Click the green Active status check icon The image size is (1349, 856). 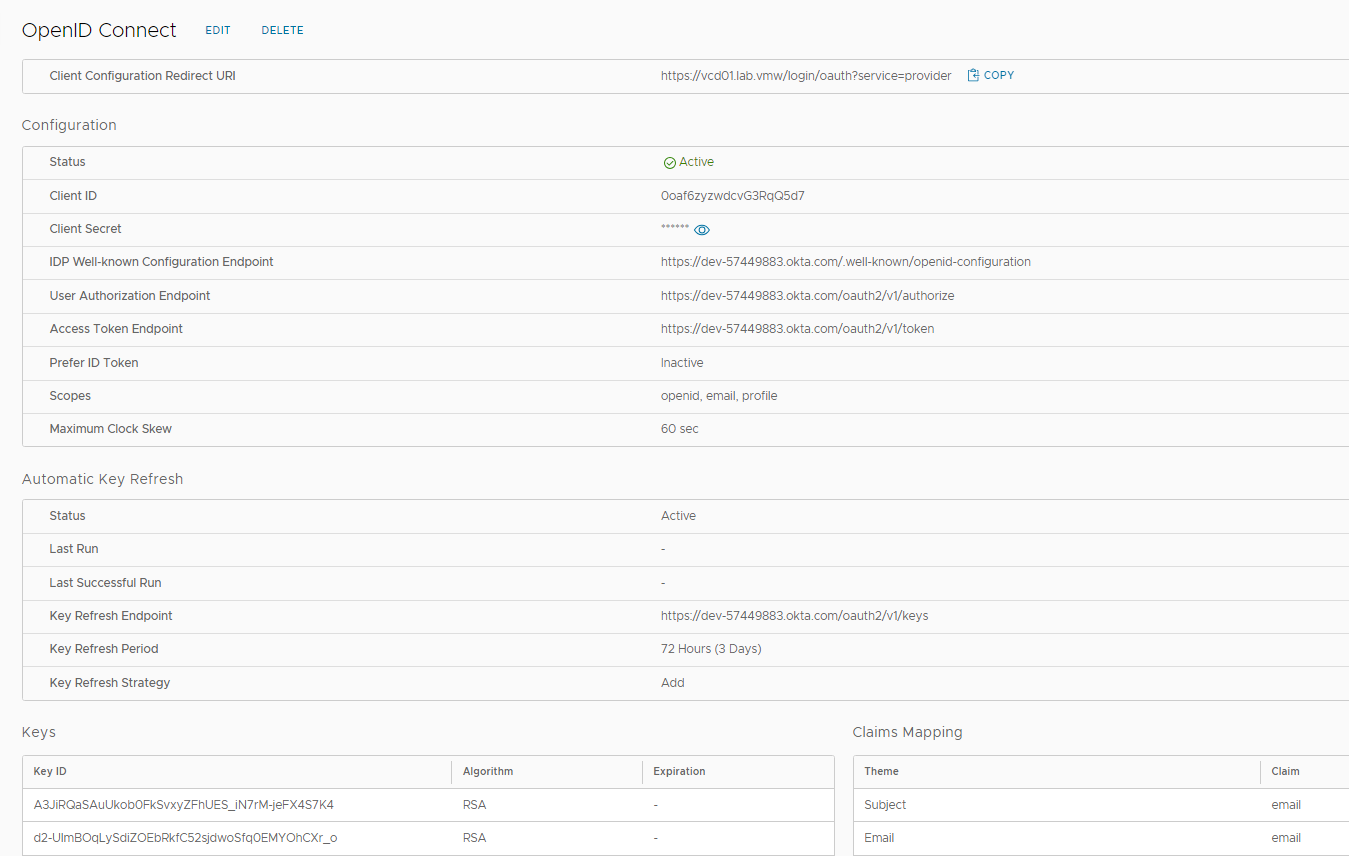point(669,163)
